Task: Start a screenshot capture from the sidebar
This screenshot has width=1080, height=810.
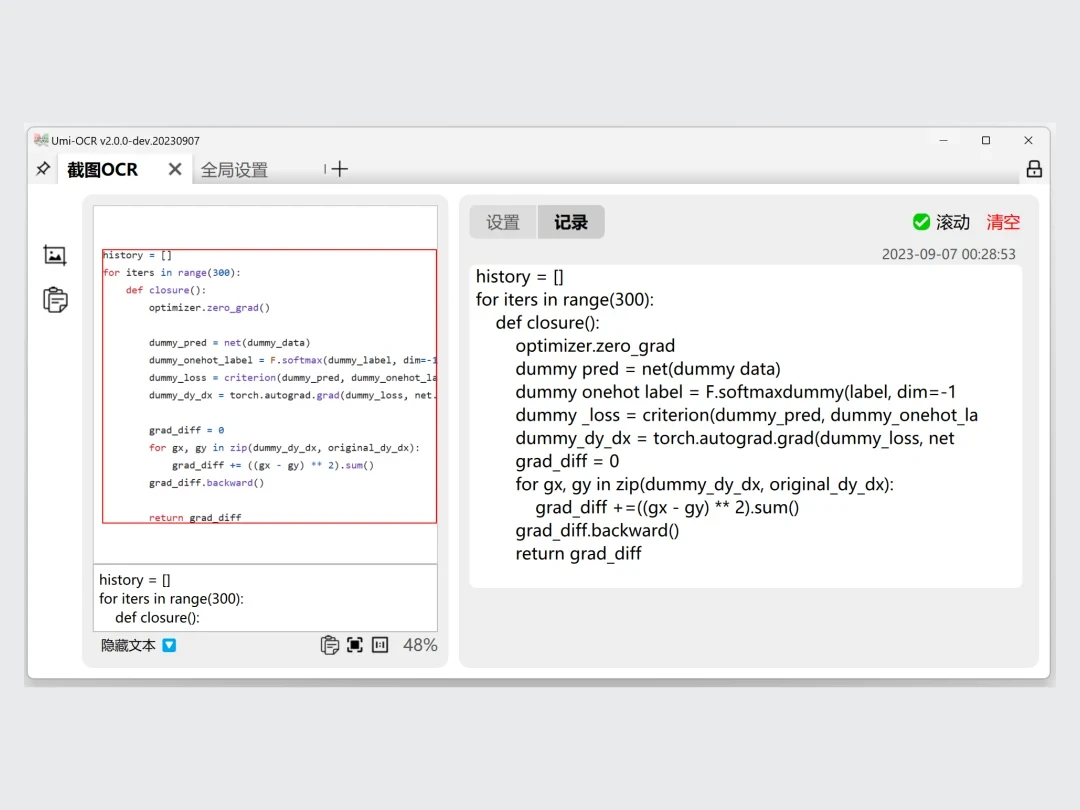Action: click(55, 256)
